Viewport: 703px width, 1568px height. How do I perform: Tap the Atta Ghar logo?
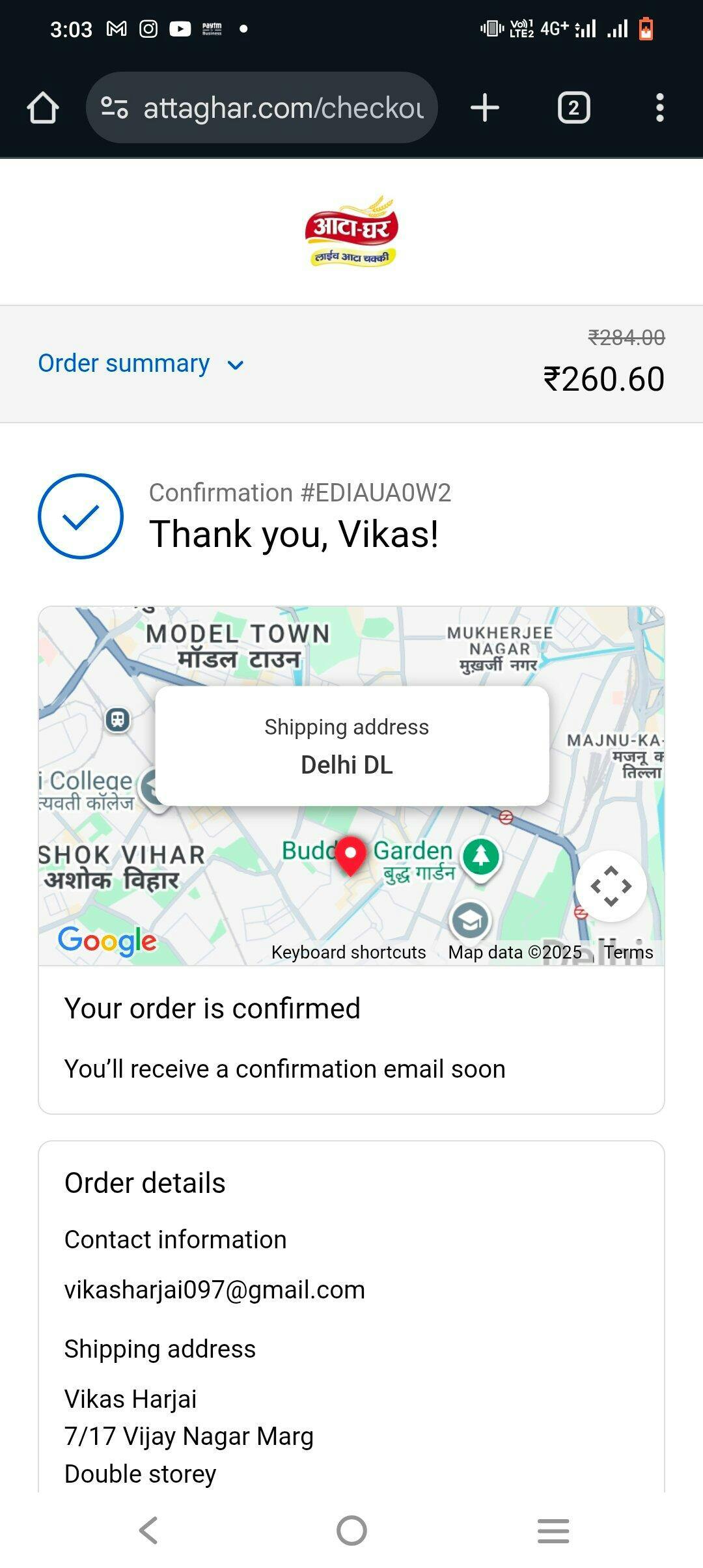point(351,231)
